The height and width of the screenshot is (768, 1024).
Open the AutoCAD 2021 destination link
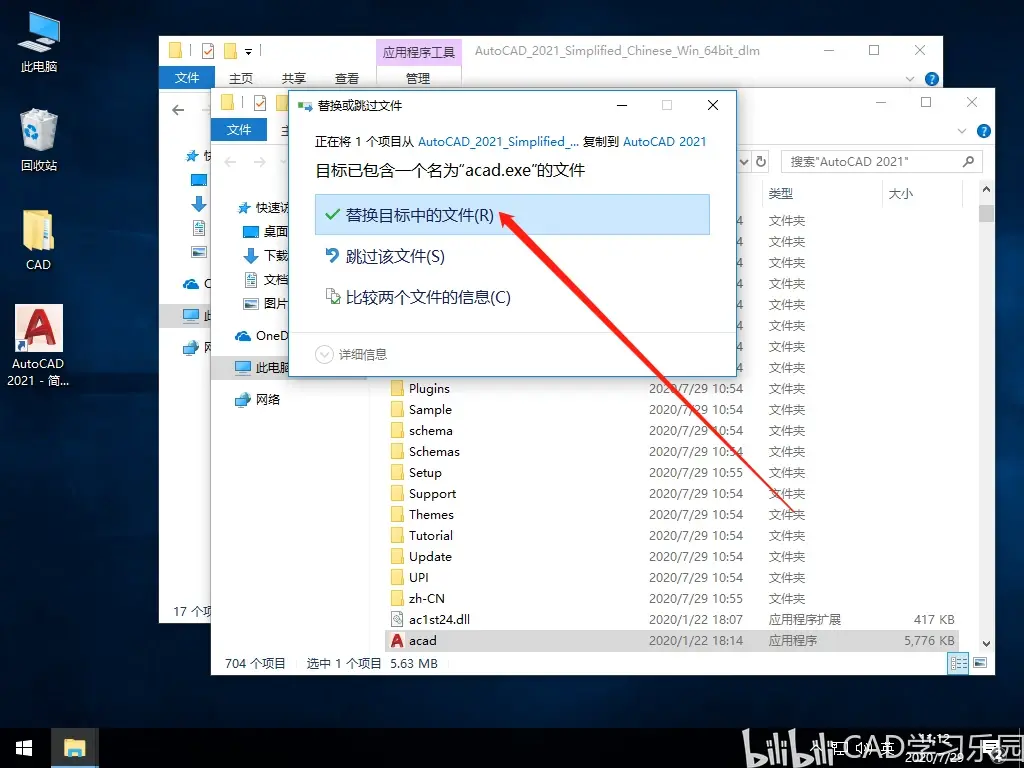click(x=664, y=142)
